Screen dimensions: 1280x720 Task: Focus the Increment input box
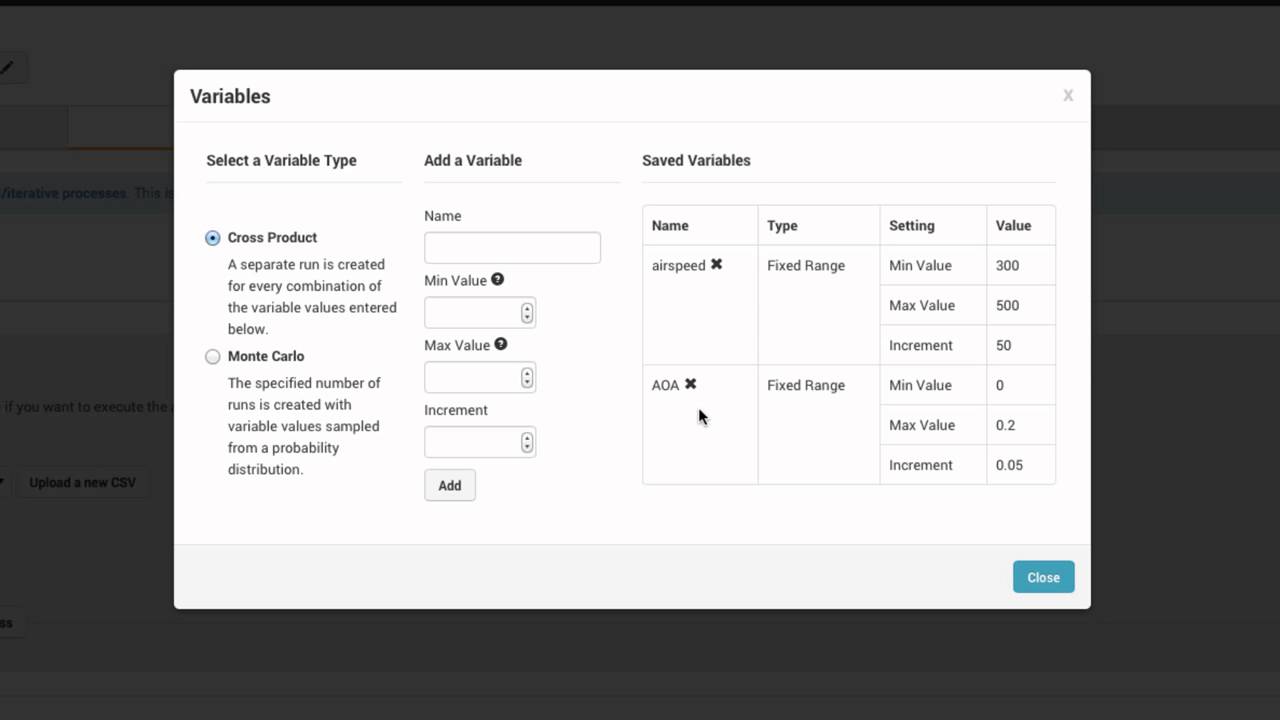[472, 443]
